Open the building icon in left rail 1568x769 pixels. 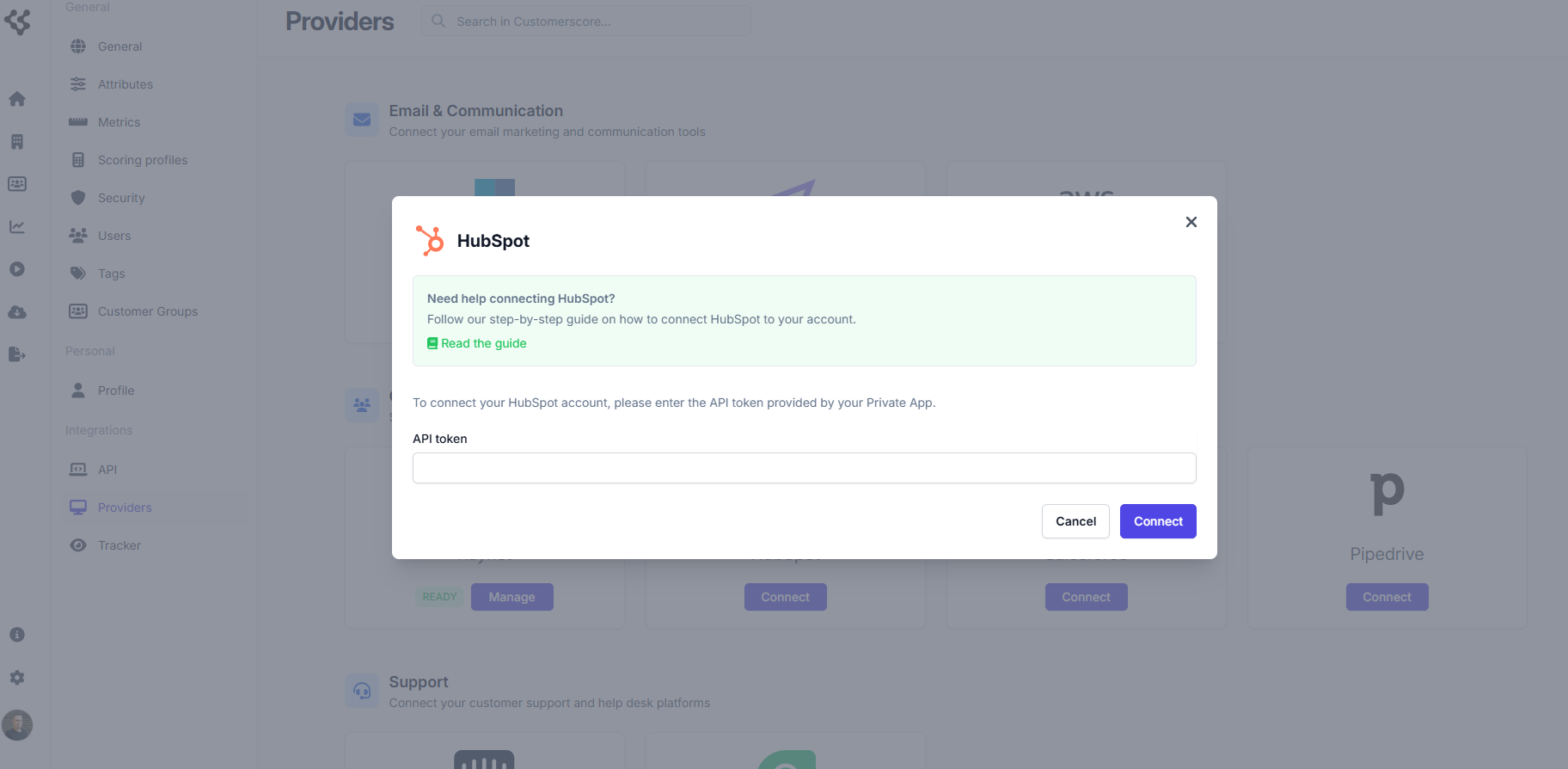[17, 142]
